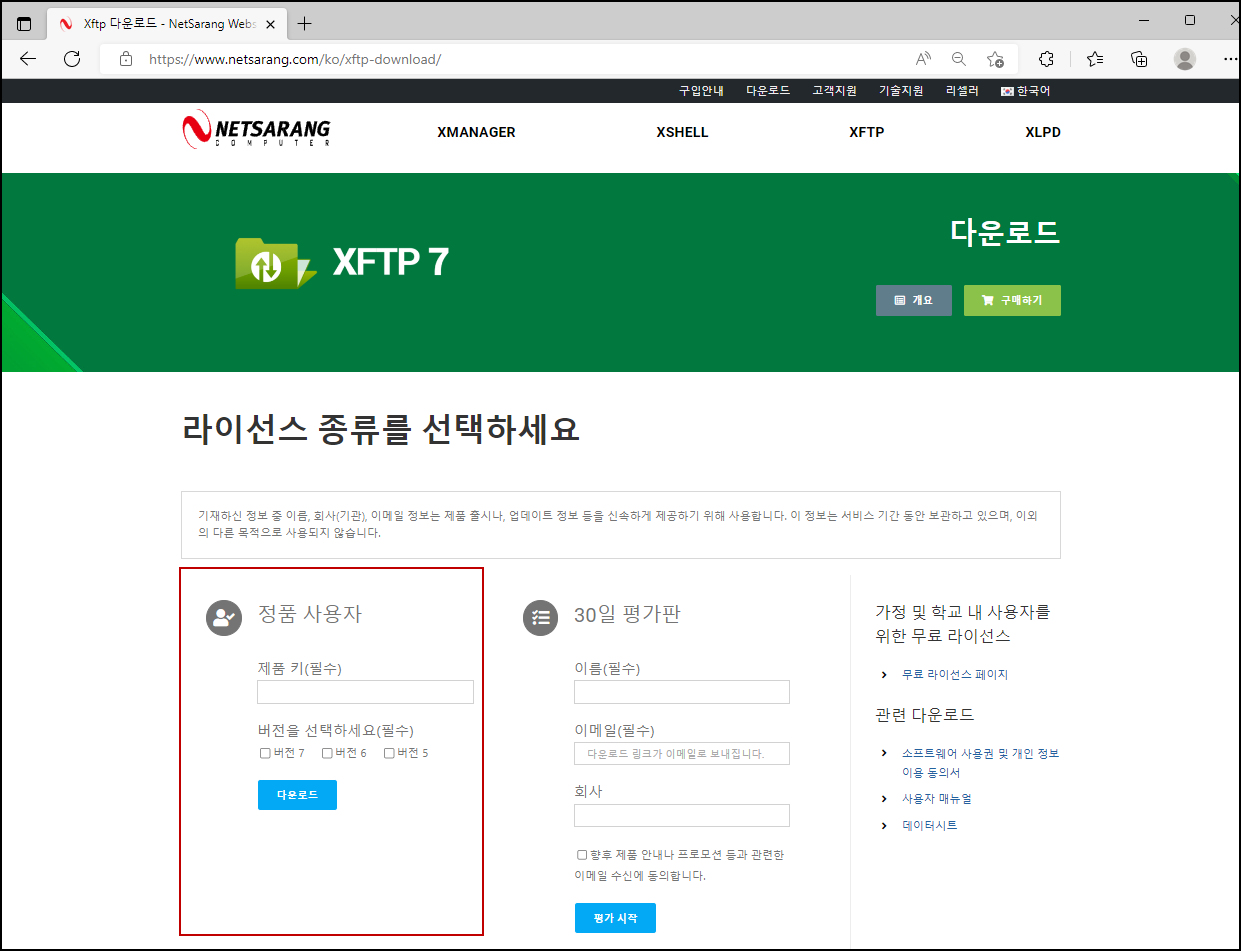
Task: Click the 평가 시작 button
Action: [x=615, y=918]
